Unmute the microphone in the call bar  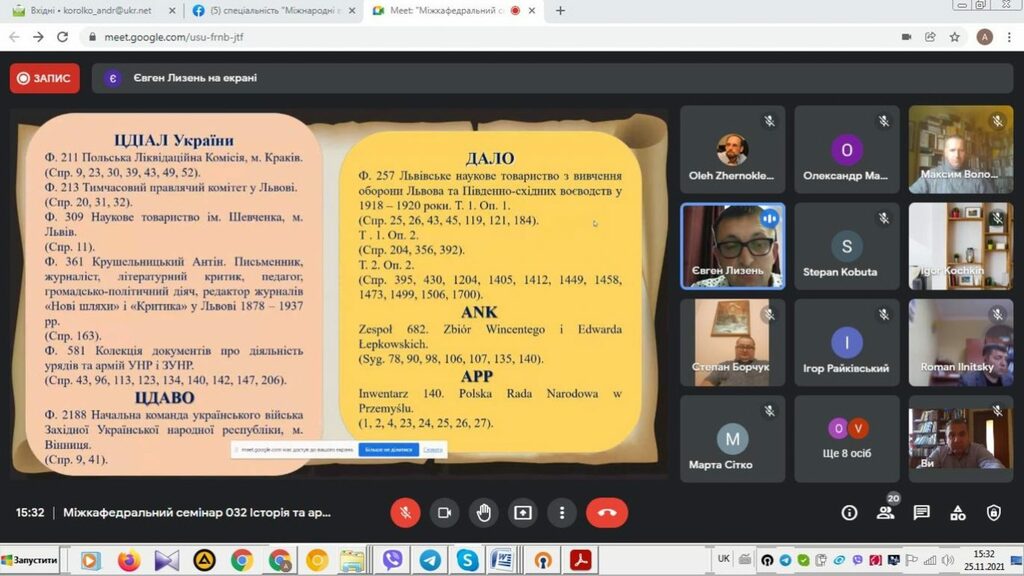[405, 513]
